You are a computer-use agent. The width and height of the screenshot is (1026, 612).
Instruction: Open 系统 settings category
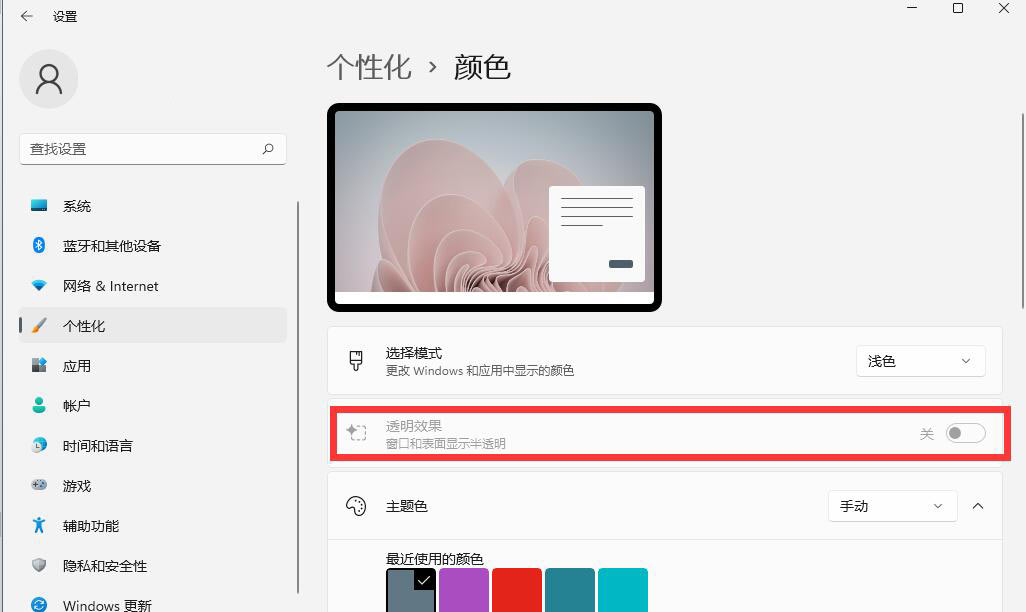tap(152, 206)
